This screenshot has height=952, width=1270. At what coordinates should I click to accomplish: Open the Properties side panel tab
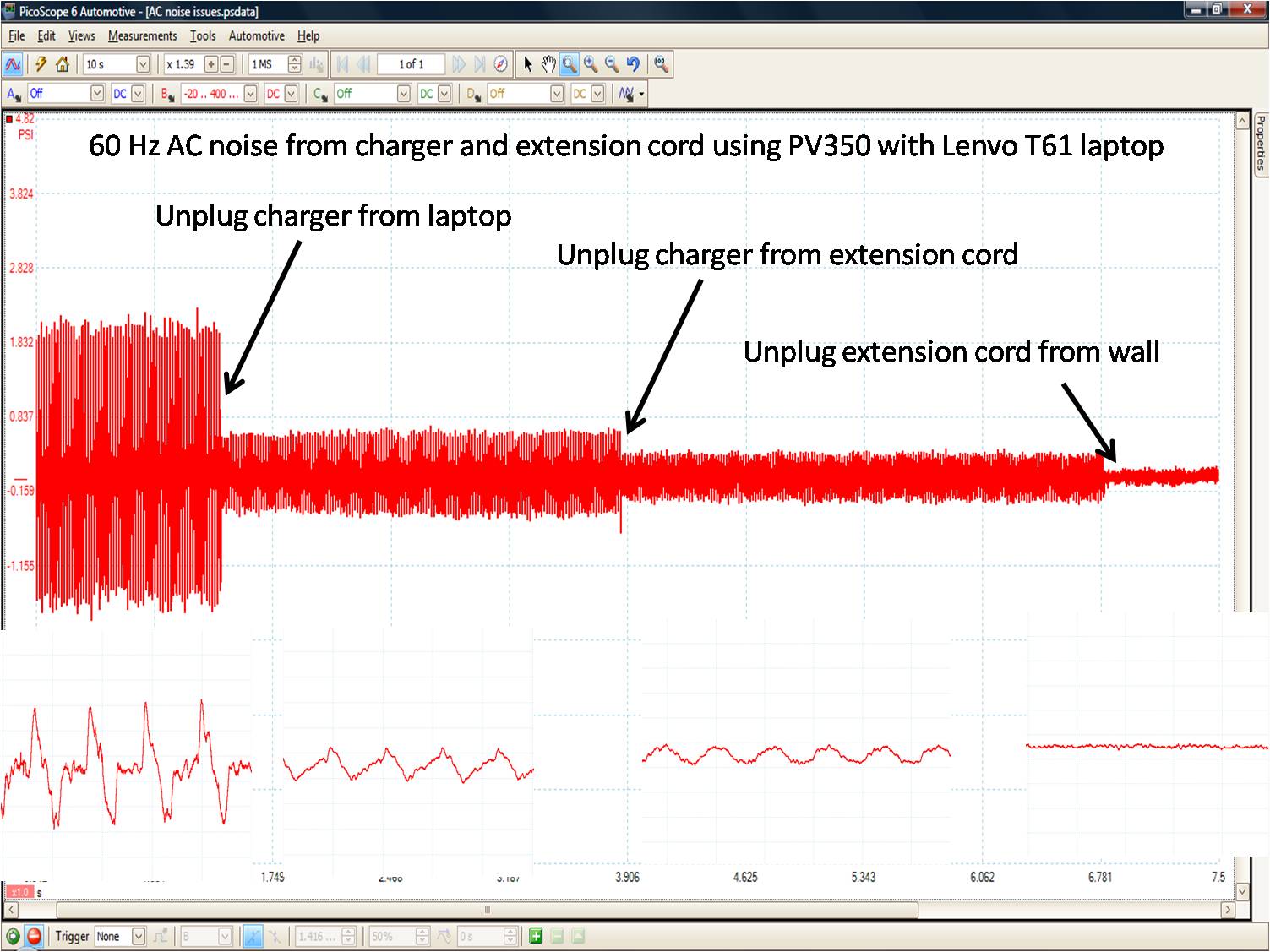click(1261, 143)
